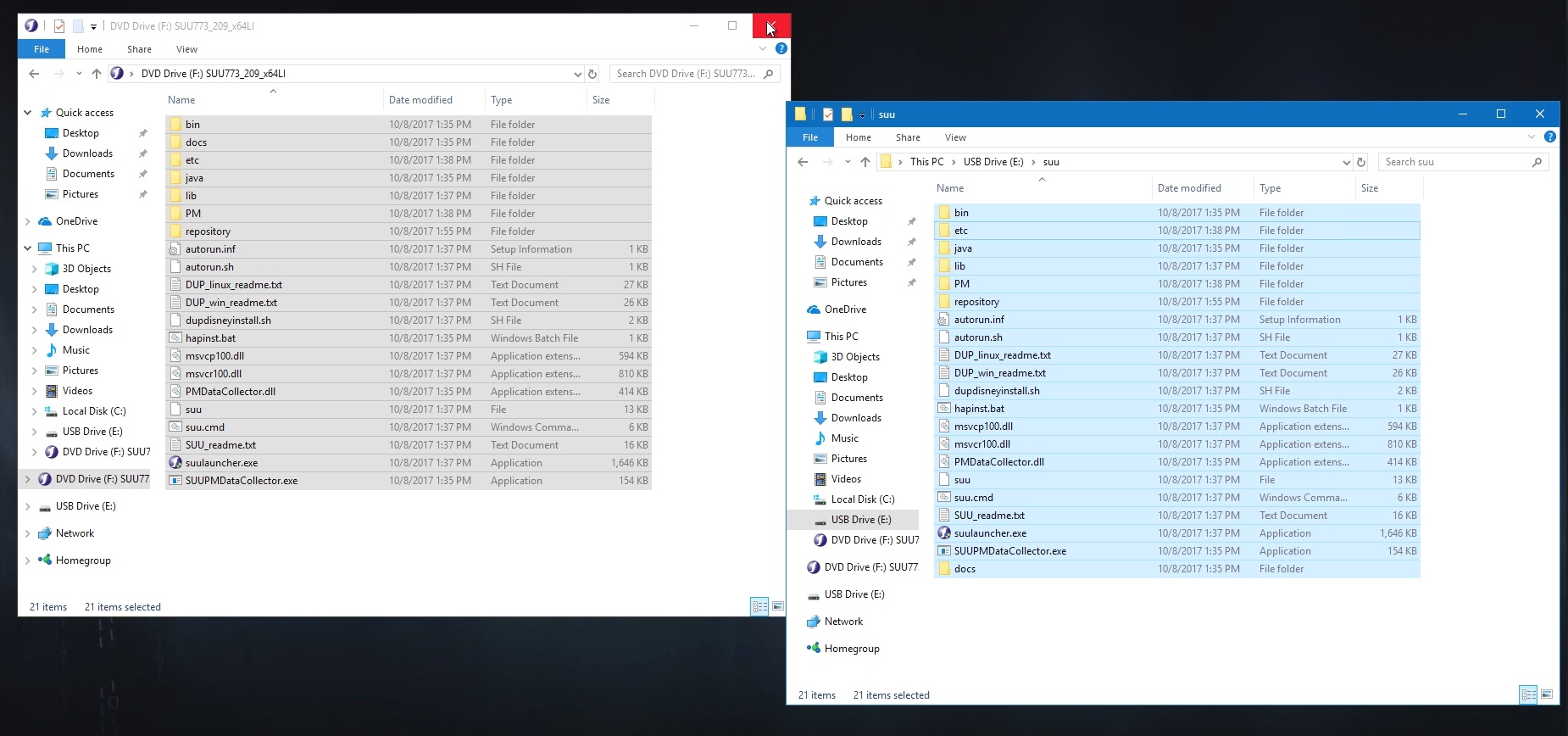This screenshot has width=1568, height=736.
Task: Select suulauncher.exe icon in DVD Drive window
Action: (x=175, y=463)
